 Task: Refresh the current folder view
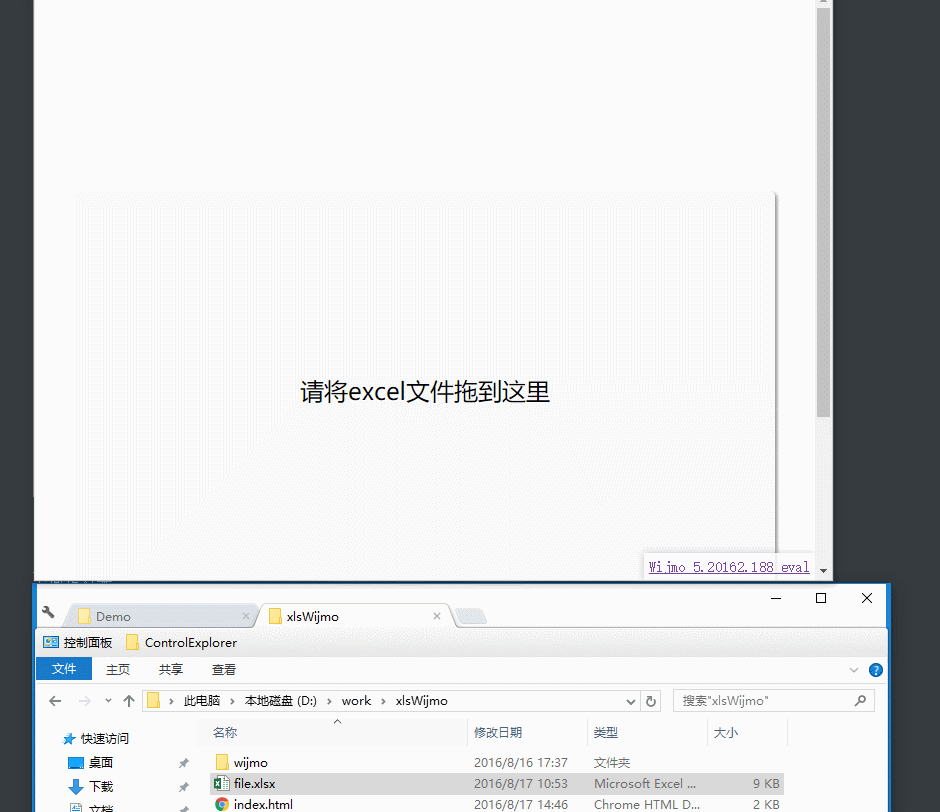tap(652, 701)
